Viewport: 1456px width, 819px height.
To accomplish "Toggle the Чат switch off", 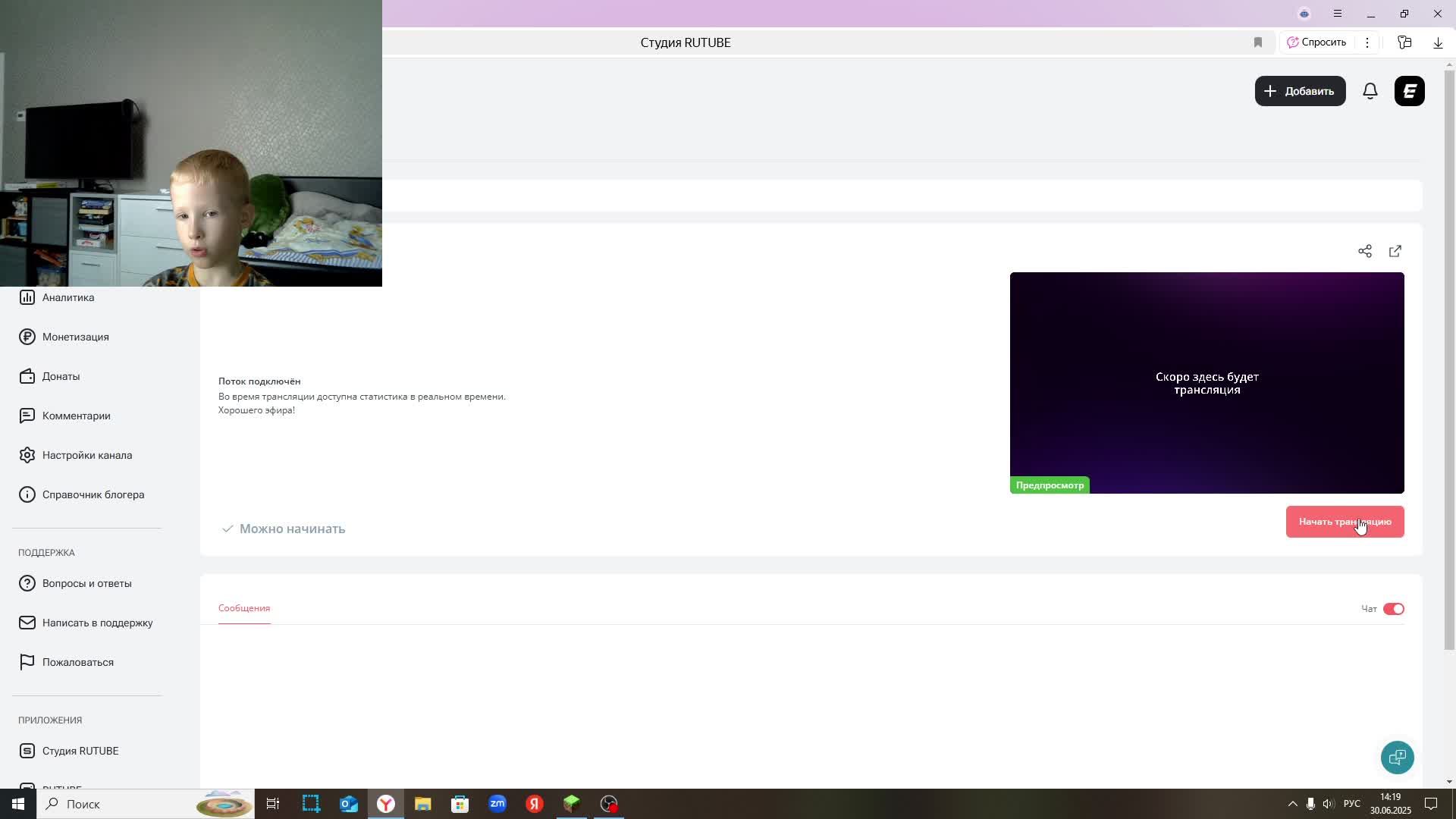I will pyautogui.click(x=1393, y=609).
